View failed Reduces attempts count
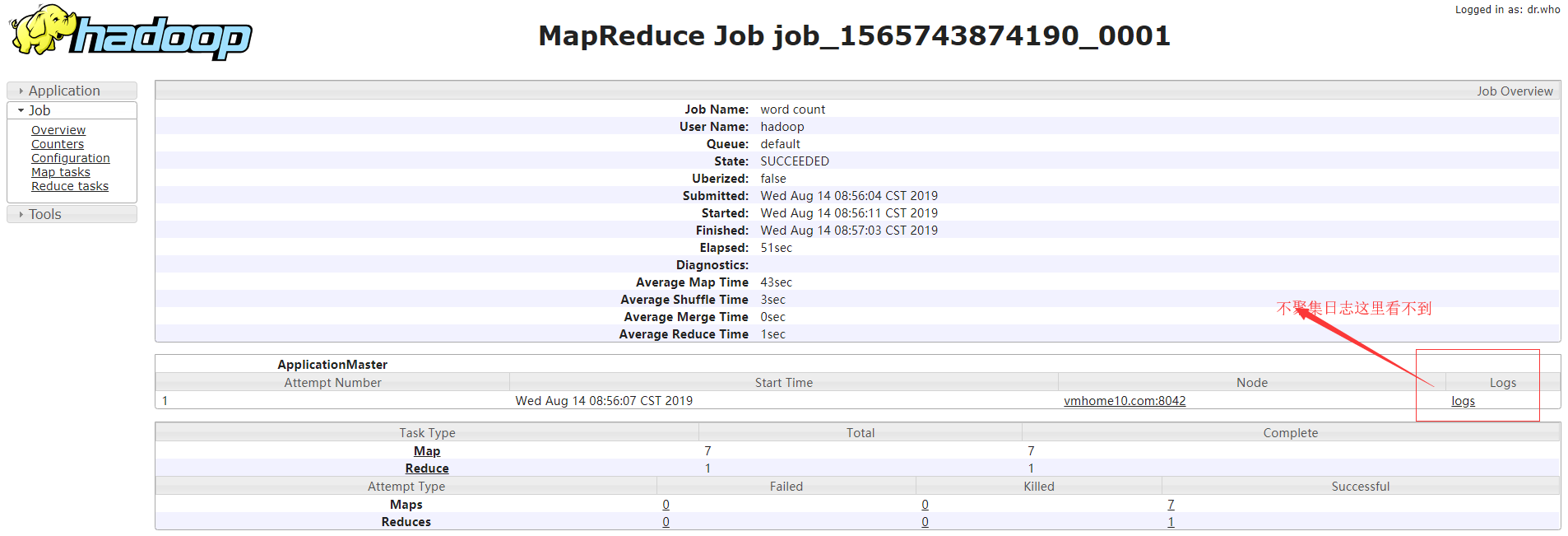The image size is (1568, 536). point(666,522)
